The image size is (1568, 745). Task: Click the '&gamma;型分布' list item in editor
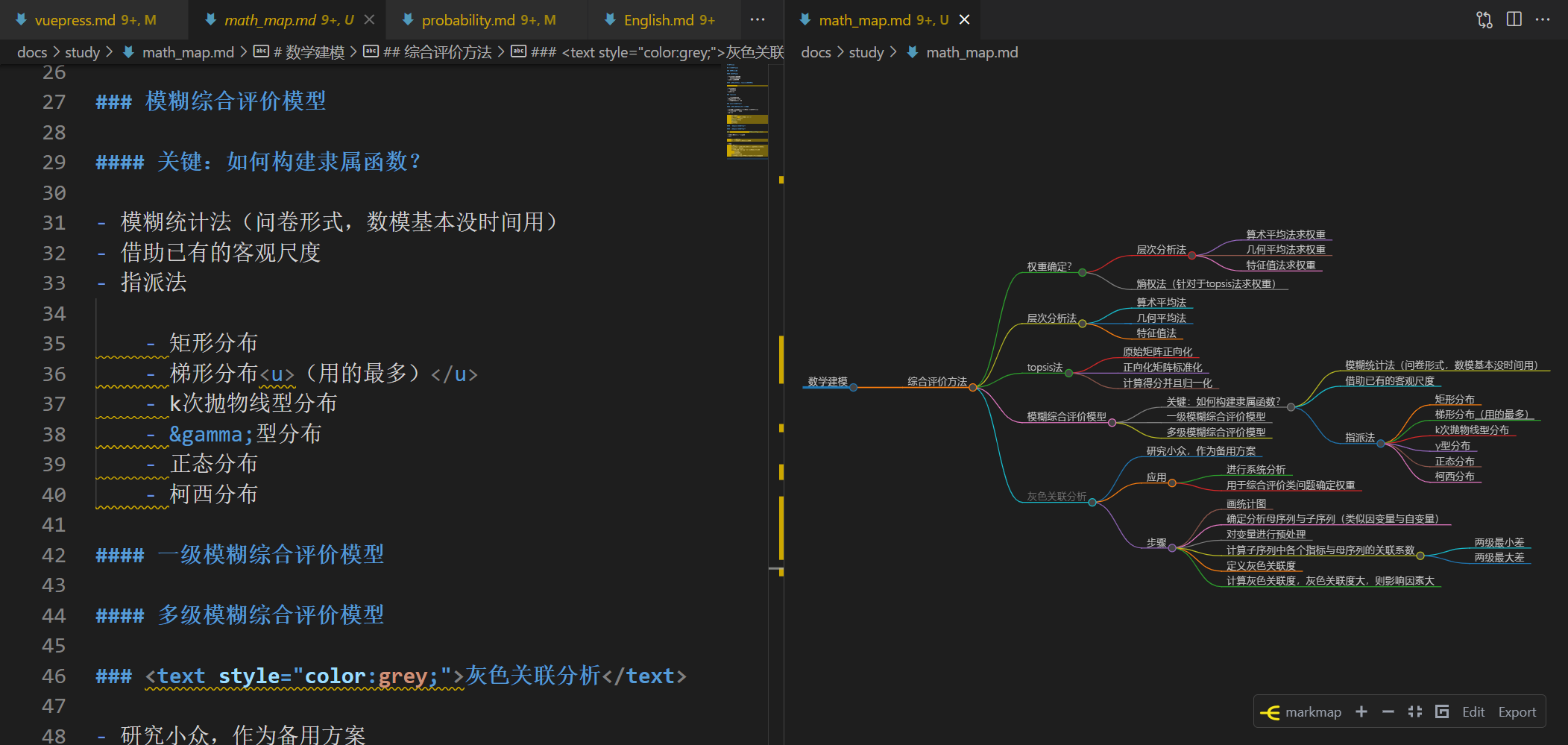click(245, 434)
